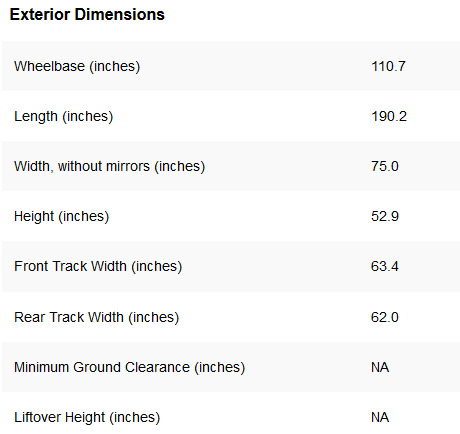Viewport: 460px width, 434px height.
Task: Select Front Track Width (inches) label
Action: point(98,266)
